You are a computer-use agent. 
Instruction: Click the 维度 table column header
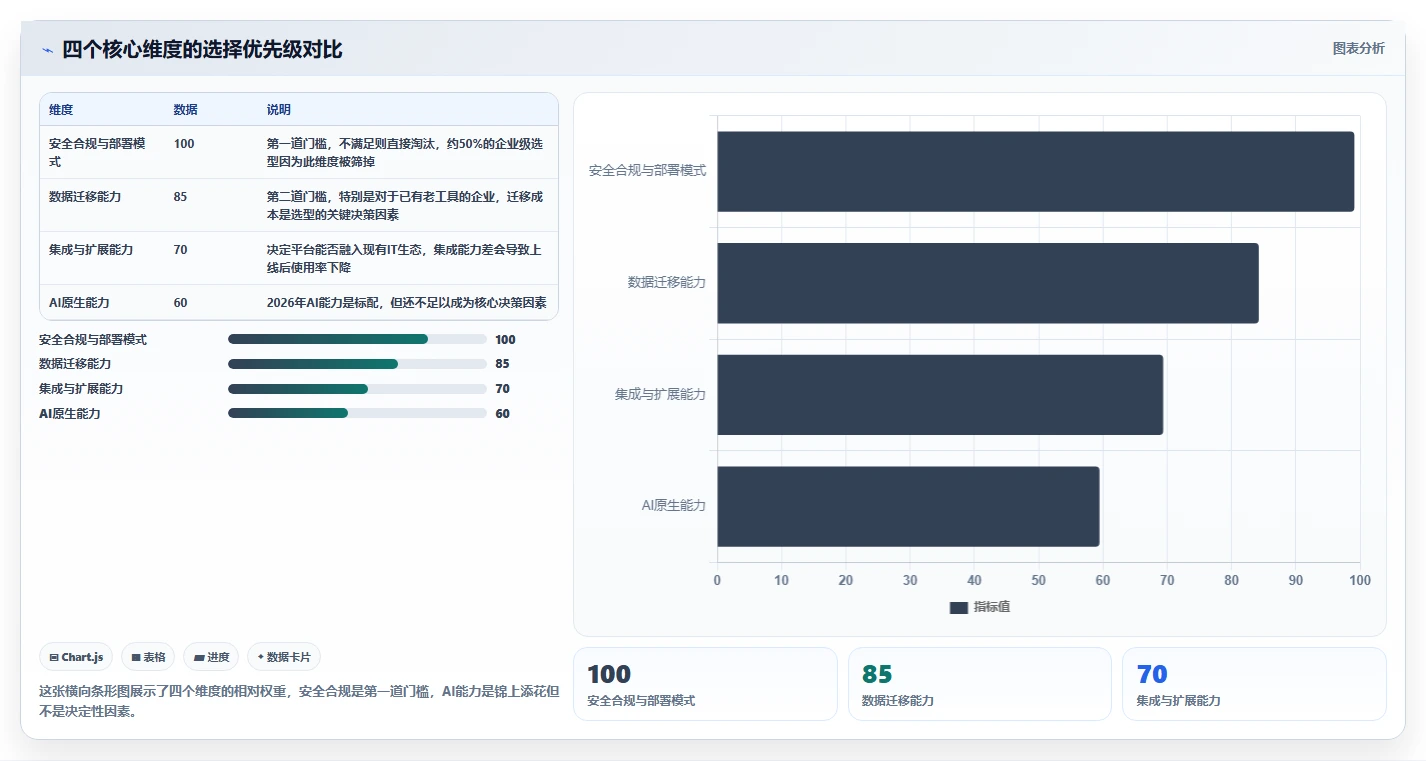(61, 110)
